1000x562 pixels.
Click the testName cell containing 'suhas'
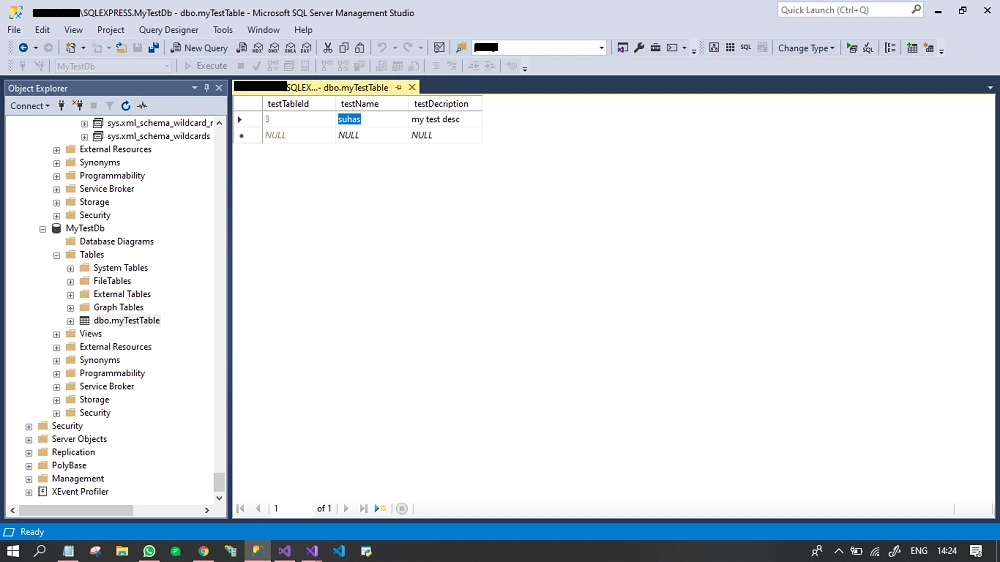point(371,119)
